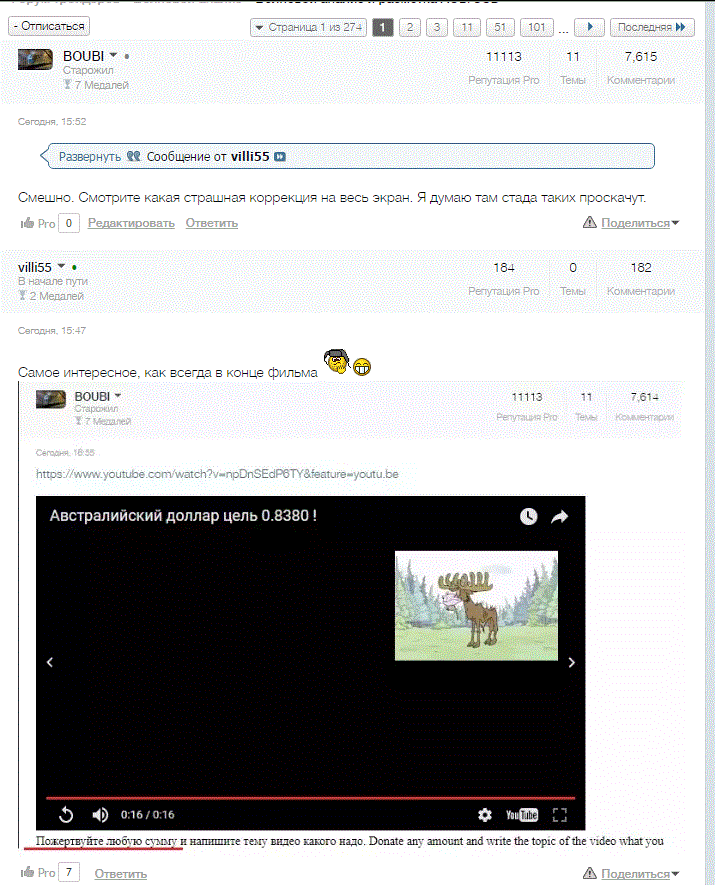Open villi55 user profile name
715x885 pixels.
point(34,267)
